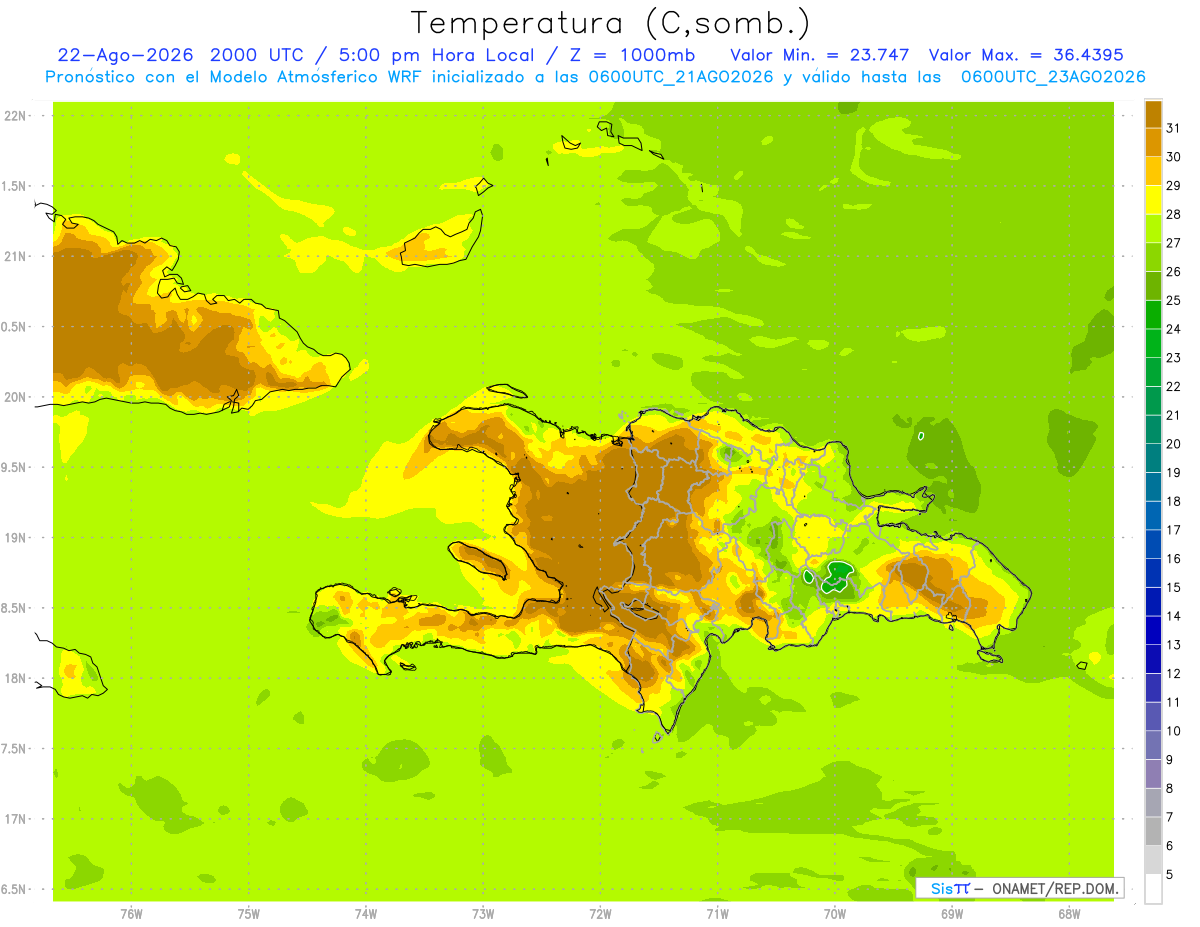Image resolution: width=1200 pixels, height=927 pixels.
Task: Click the dark brown legend swatch above 31
Action: click(x=1153, y=114)
